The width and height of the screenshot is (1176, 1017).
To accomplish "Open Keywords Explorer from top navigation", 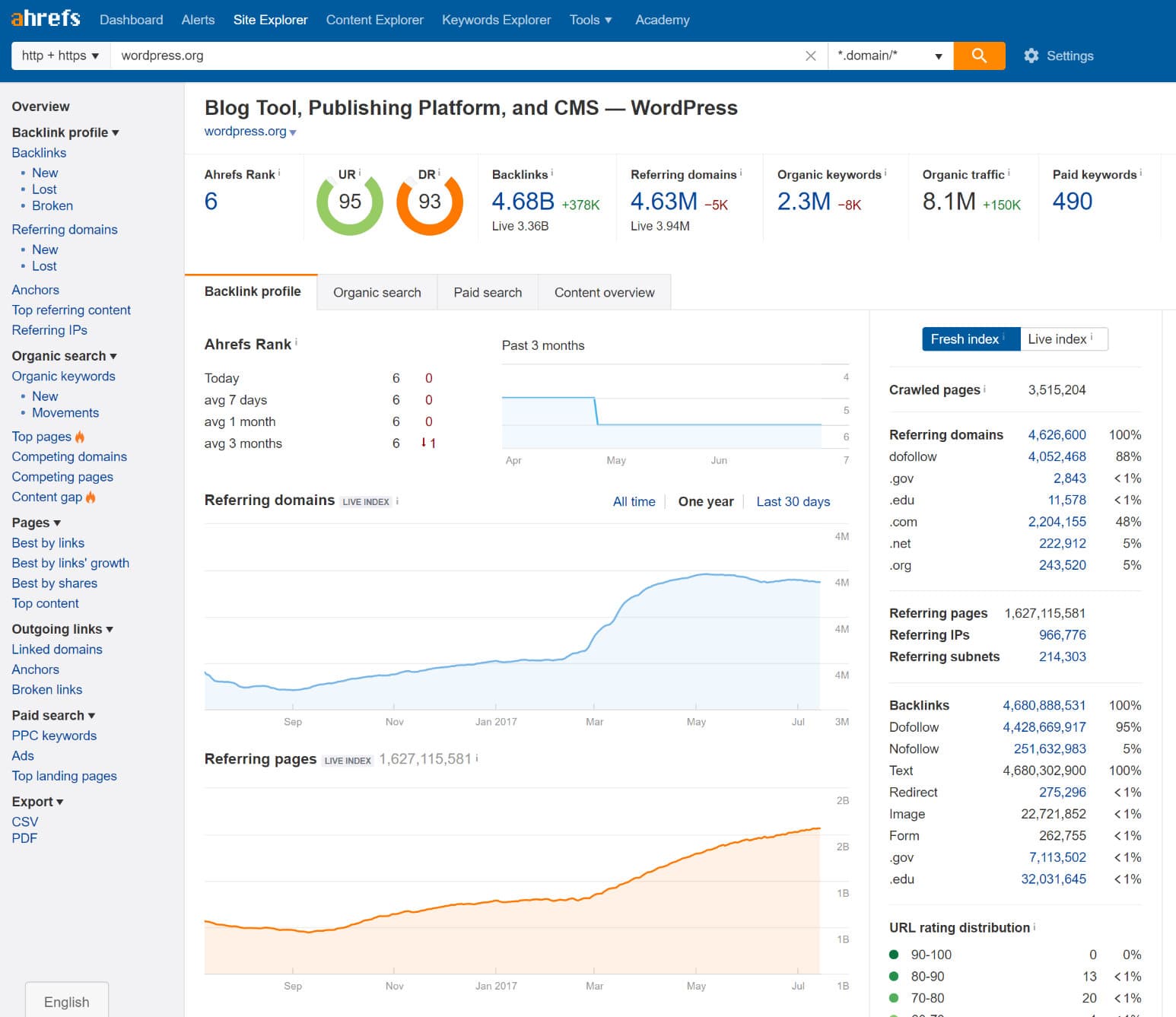I will coord(496,20).
